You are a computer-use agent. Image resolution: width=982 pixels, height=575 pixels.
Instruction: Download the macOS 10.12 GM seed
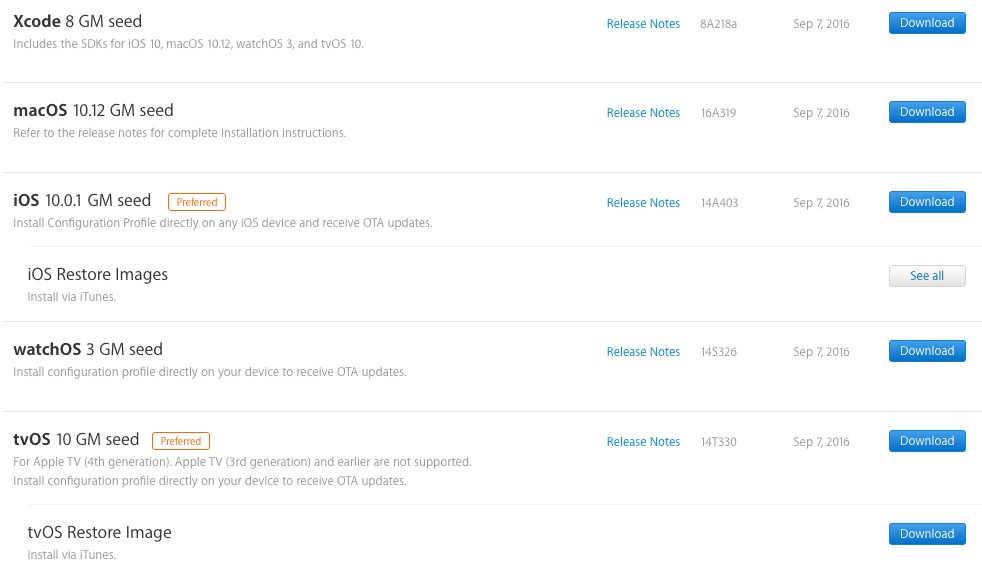pyautogui.click(x=926, y=112)
